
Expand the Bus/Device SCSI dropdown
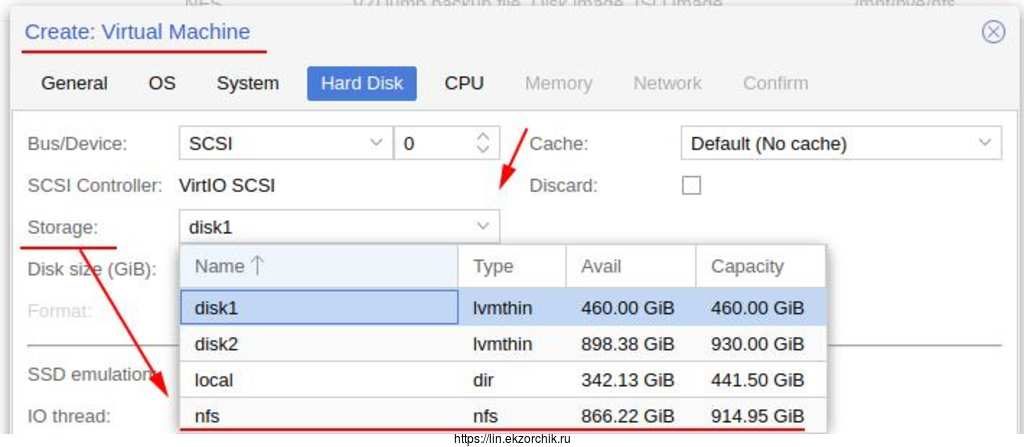[376, 143]
